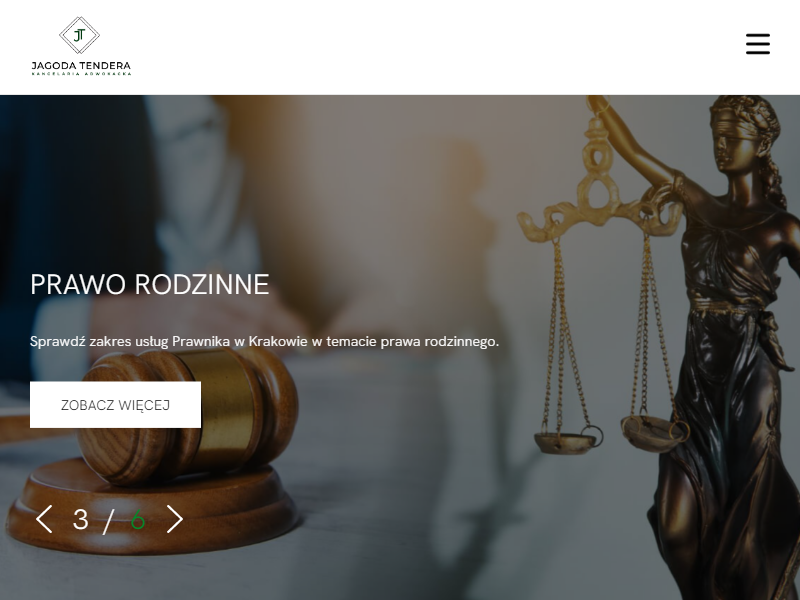Screen dimensions: 800x600
Task: Click the Kancelaria Adwokacka green subtitle
Action: [81, 74]
